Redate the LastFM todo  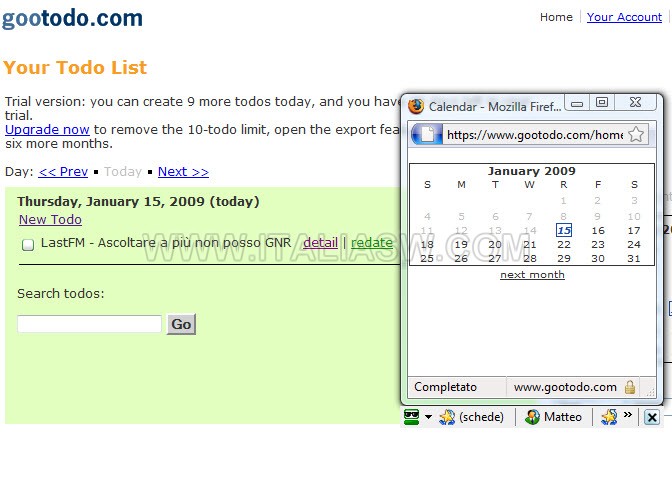coord(372,243)
